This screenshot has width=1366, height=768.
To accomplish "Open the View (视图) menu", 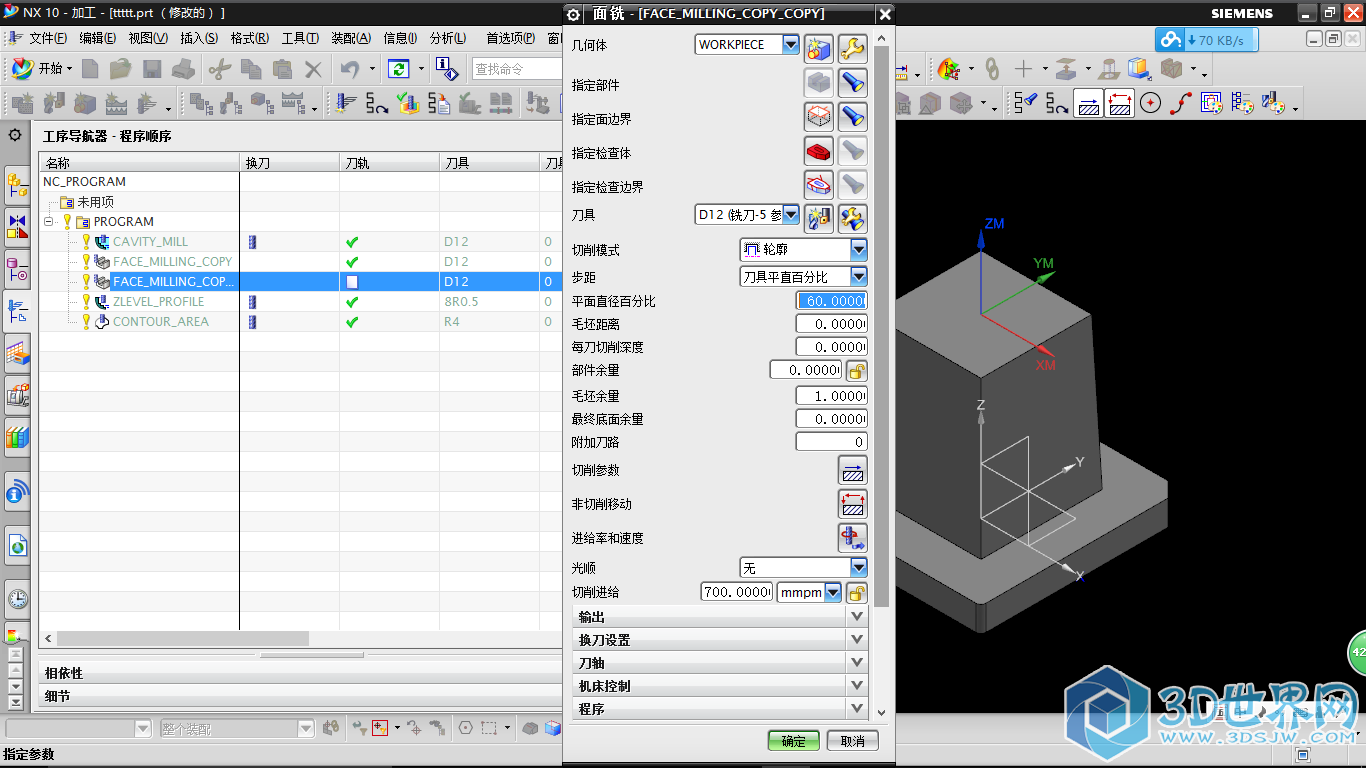I will (148, 38).
